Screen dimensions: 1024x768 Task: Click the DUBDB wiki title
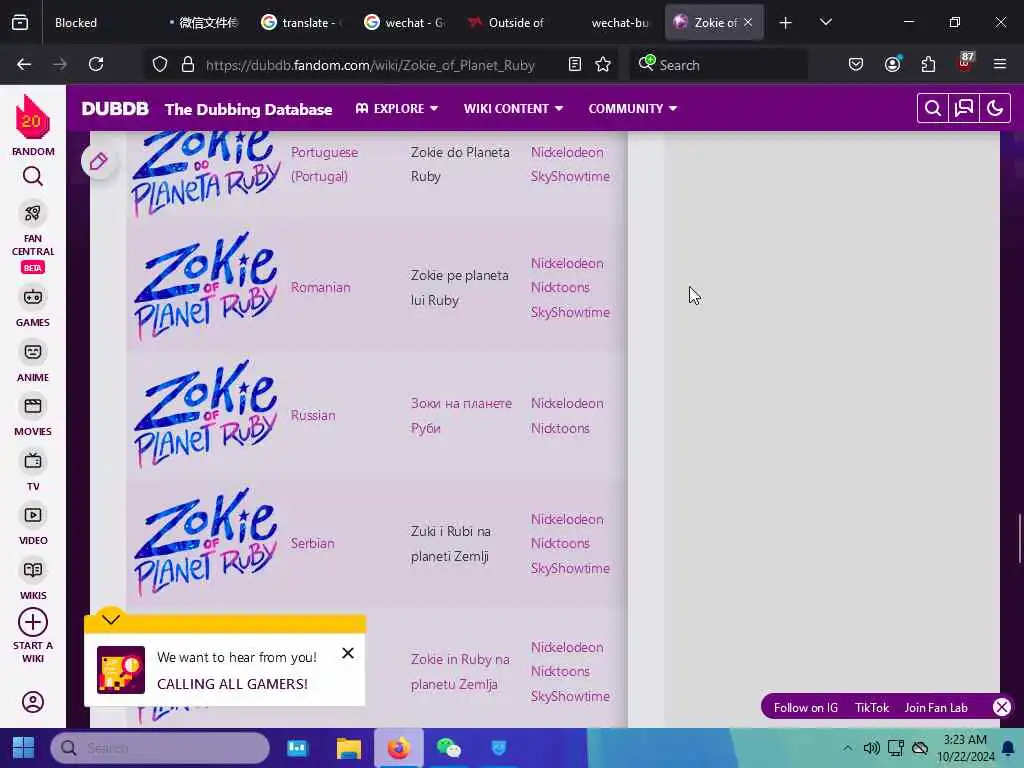[x=115, y=108]
